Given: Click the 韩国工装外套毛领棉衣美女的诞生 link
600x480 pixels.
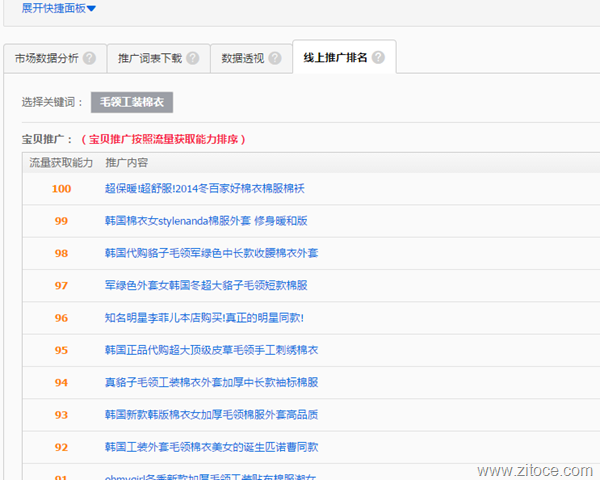Looking at the screenshot, I should (x=211, y=447).
